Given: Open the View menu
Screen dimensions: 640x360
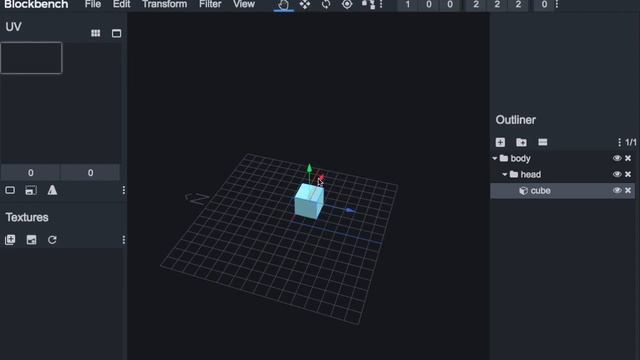Looking at the screenshot, I should 244,4.
